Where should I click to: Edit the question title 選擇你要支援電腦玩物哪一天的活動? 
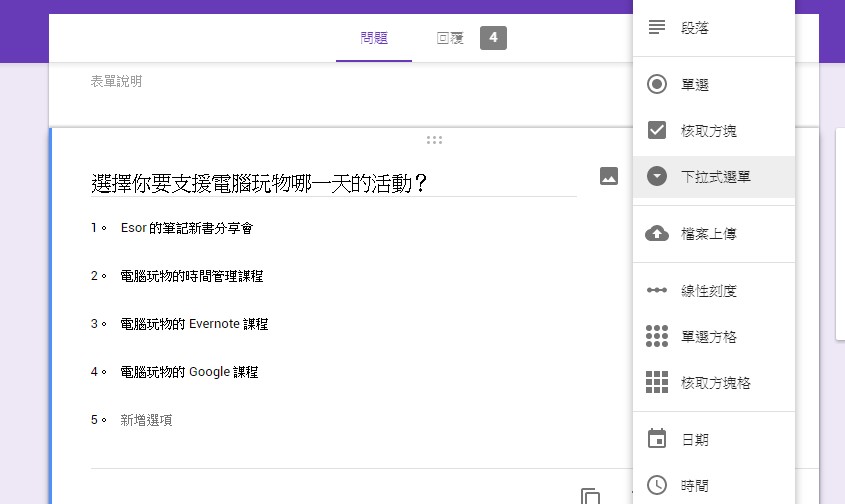point(334,183)
